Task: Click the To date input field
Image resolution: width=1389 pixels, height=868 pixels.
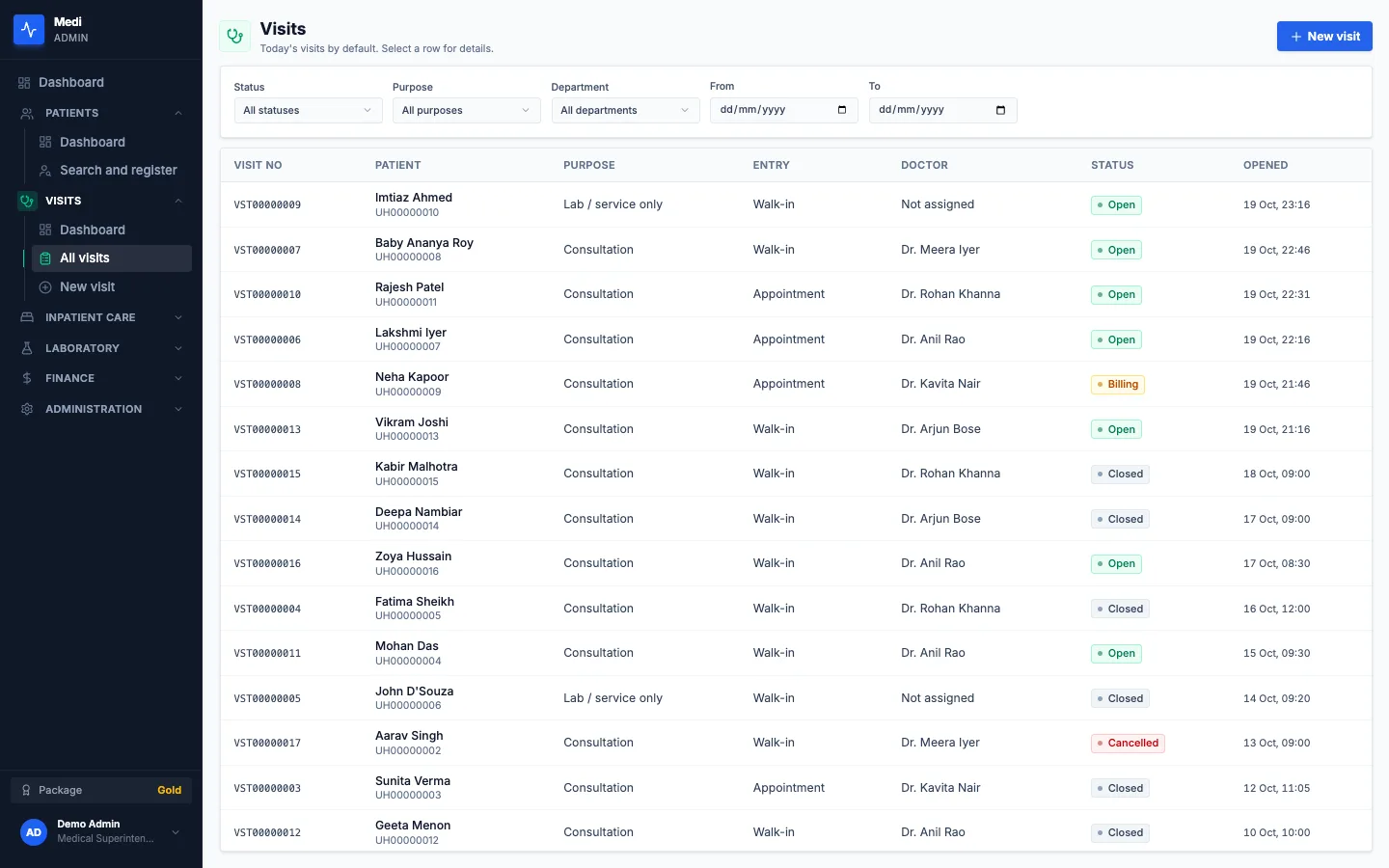Action: coord(942,110)
